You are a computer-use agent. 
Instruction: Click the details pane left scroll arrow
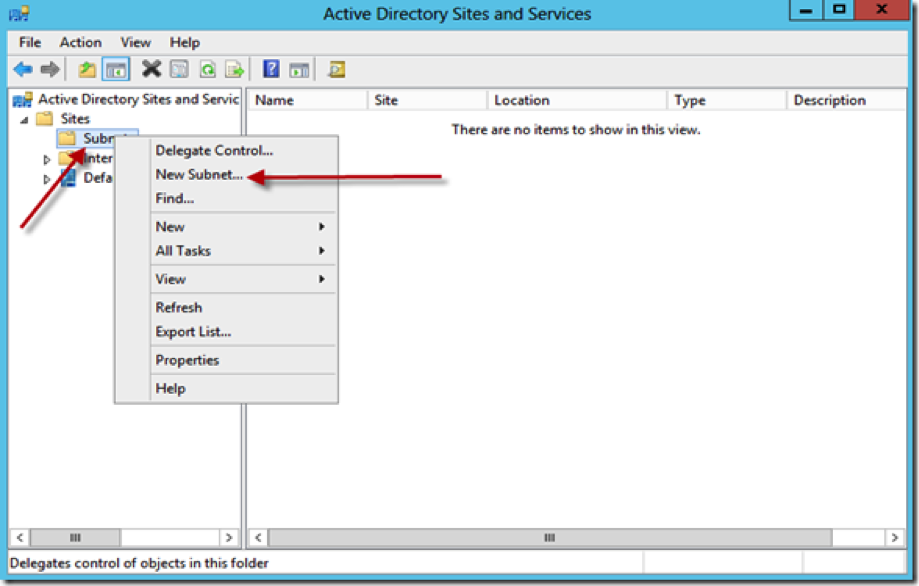pos(258,537)
